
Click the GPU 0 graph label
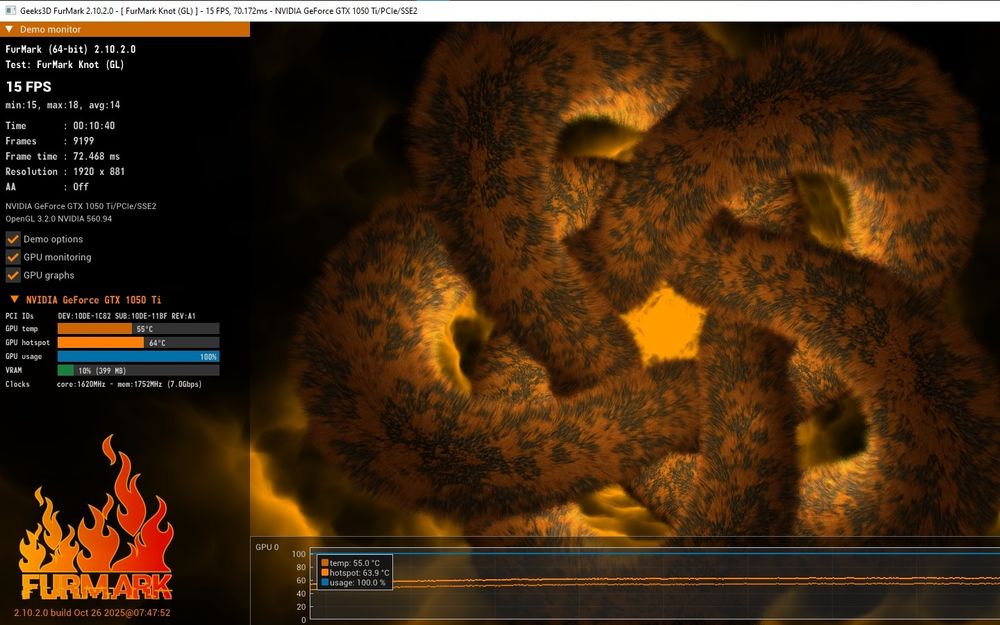point(267,547)
